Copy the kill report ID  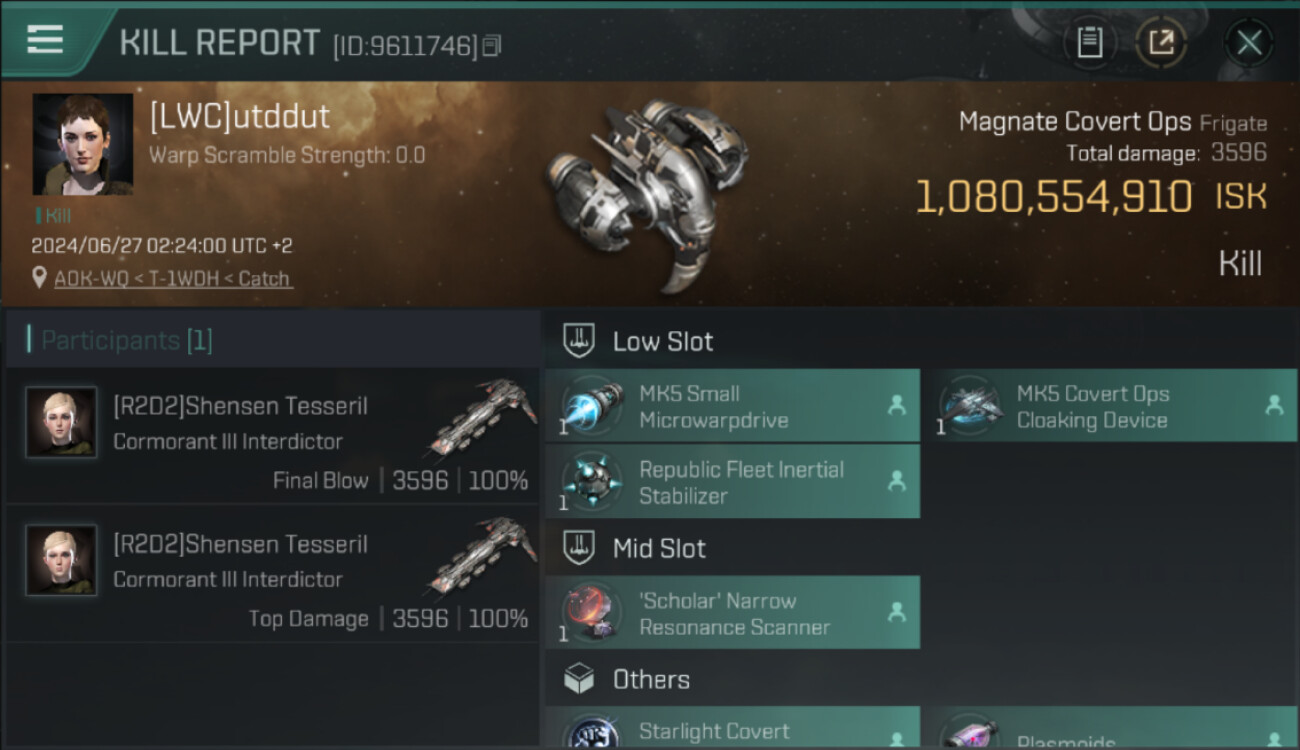tap(491, 46)
